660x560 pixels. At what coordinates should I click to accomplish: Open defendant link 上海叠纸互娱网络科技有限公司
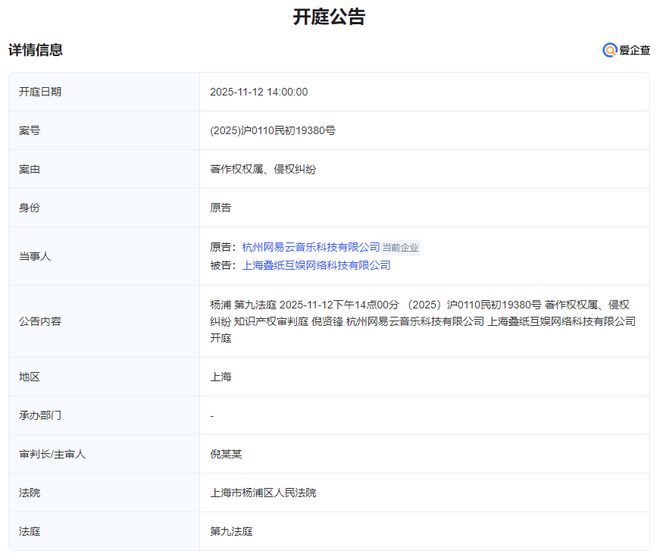tap(316, 265)
